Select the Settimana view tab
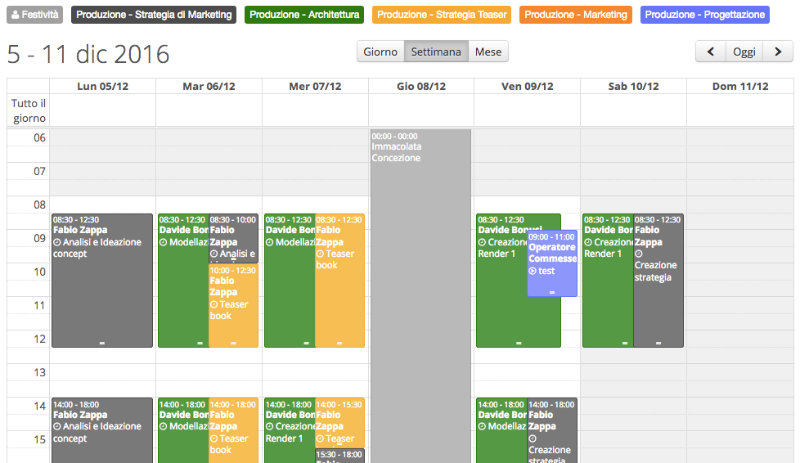The height and width of the screenshot is (463, 800). (x=435, y=51)
